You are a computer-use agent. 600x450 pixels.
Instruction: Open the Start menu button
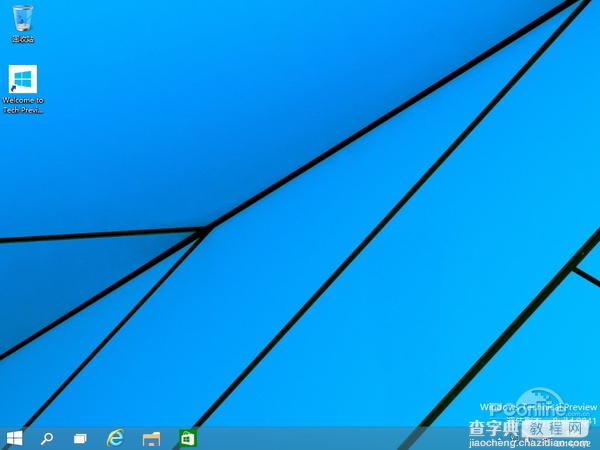(x=15, y=438)
